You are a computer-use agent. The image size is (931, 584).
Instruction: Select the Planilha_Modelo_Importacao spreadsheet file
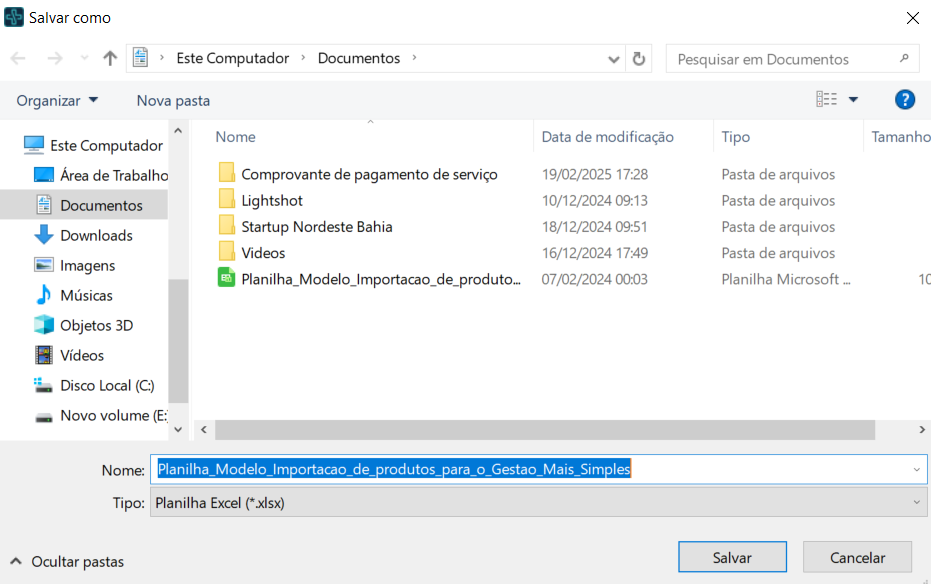tap(380, 279)
